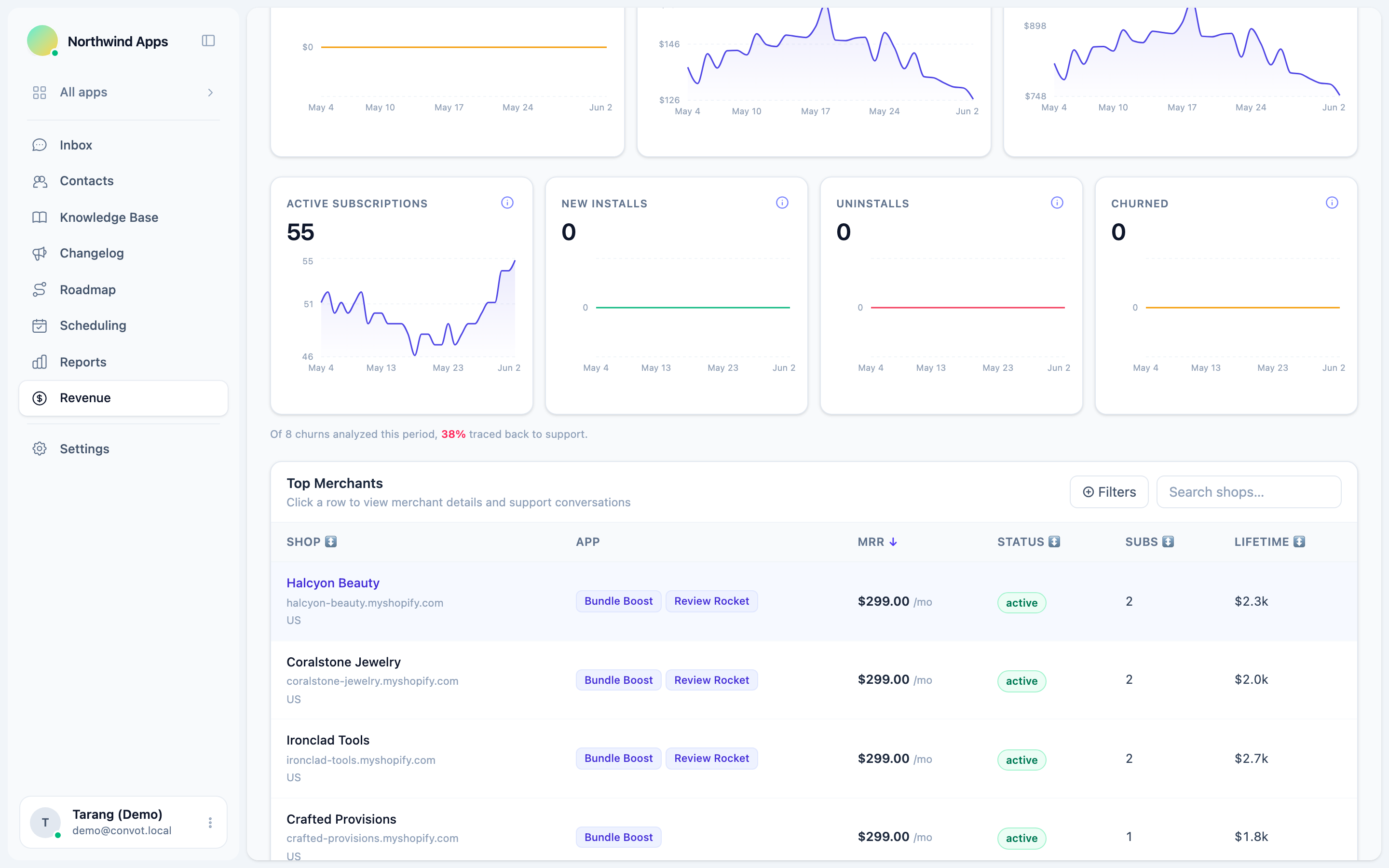Click the demo@convot.local email text
The image size is (1389, 868).
122,831
